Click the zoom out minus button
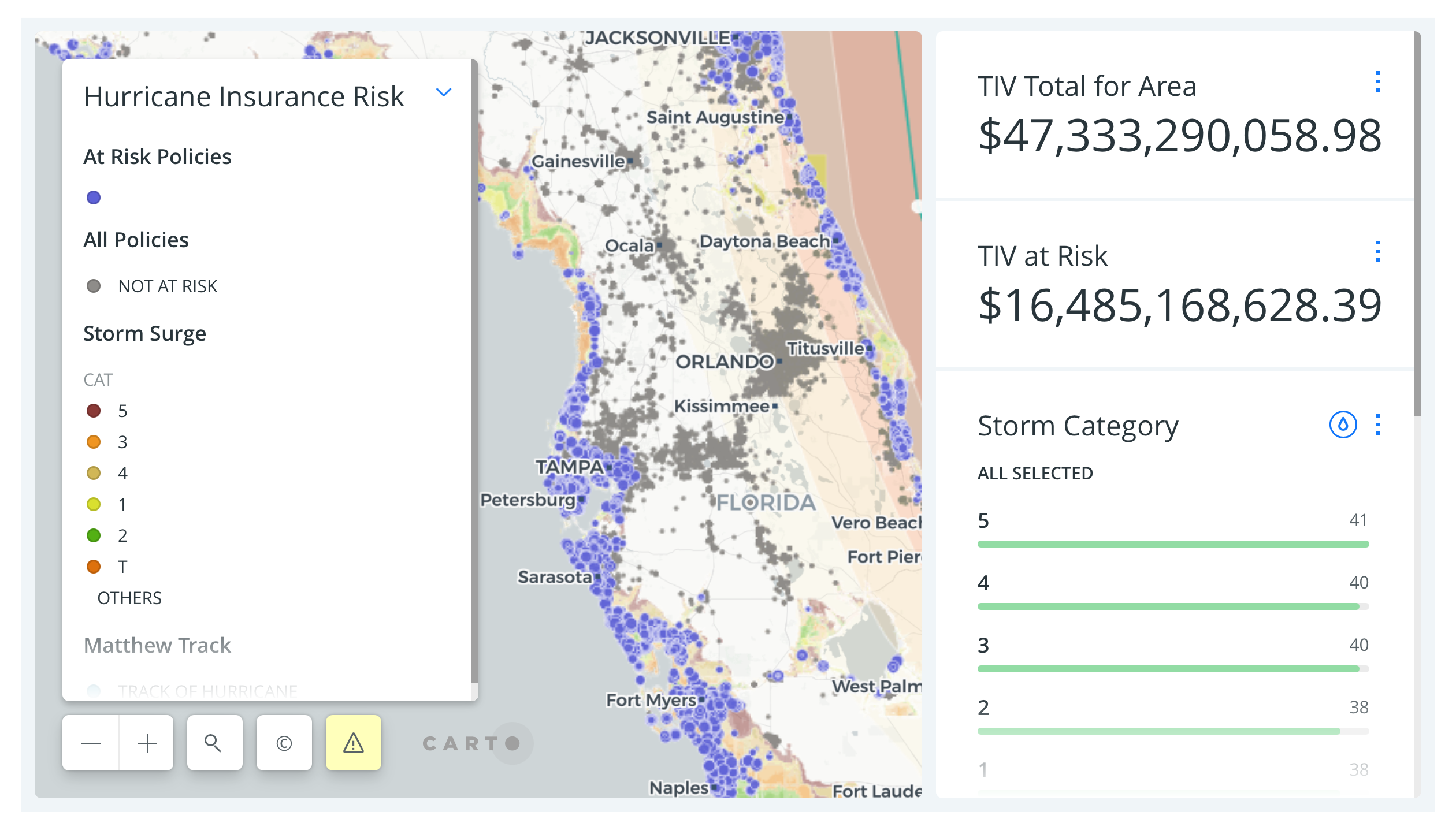Screen dimensions: 1456x834 [91, 743]
